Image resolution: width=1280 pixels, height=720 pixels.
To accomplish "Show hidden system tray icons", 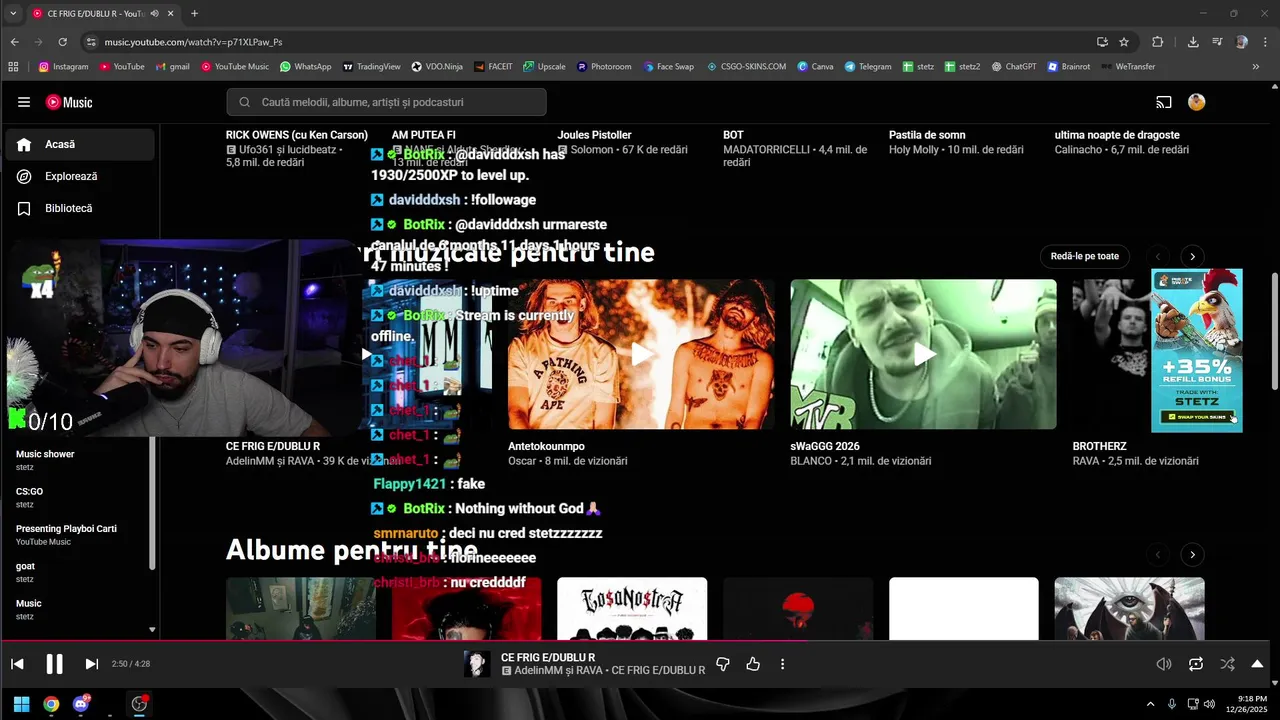I will click(1150, 704).
